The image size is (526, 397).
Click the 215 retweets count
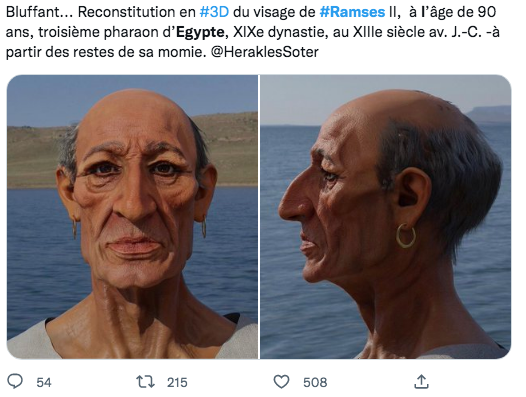pyautogui.click(x=177, y=383)
